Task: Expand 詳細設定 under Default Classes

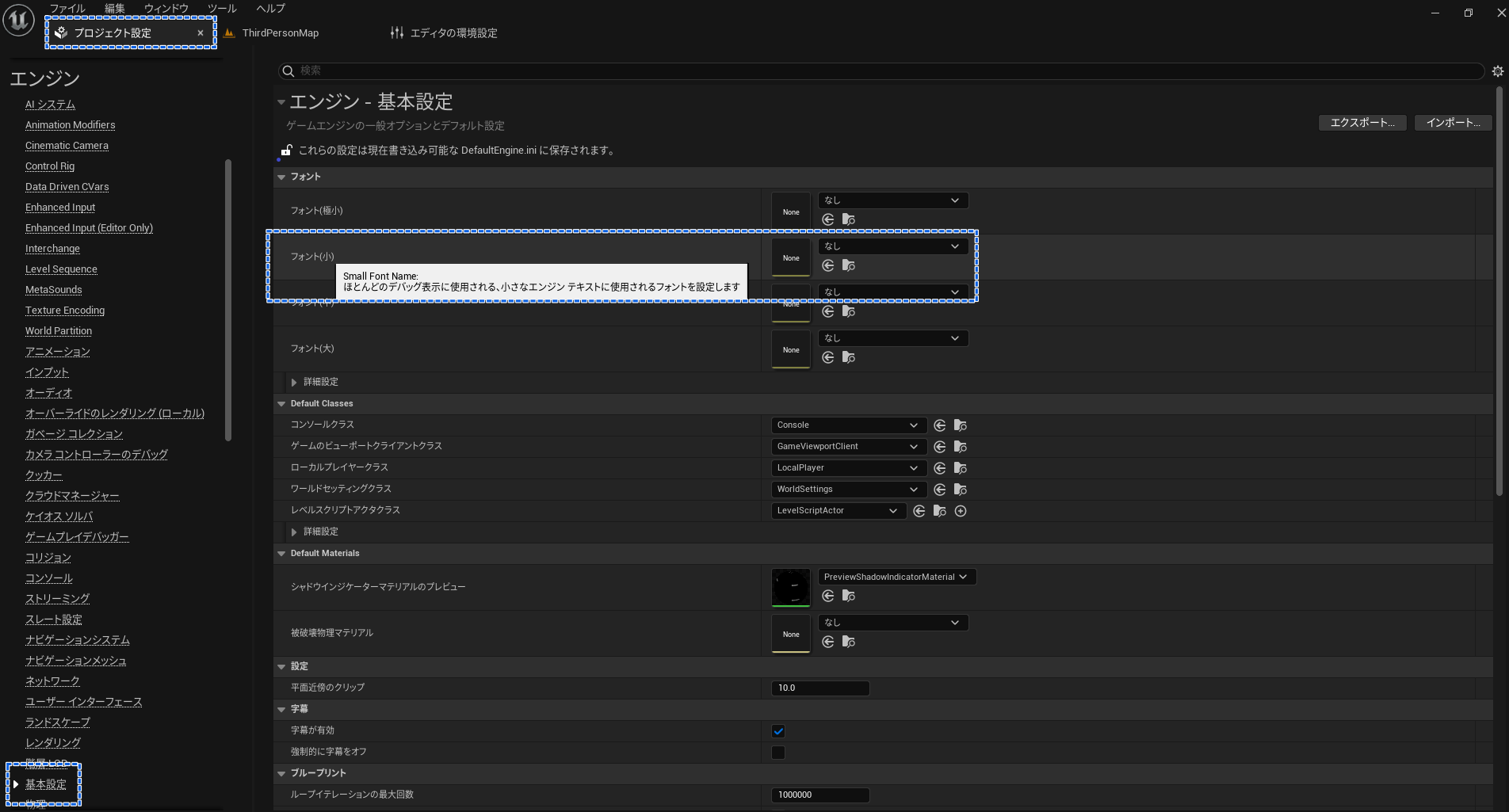Action: click(x=294, y=532)
